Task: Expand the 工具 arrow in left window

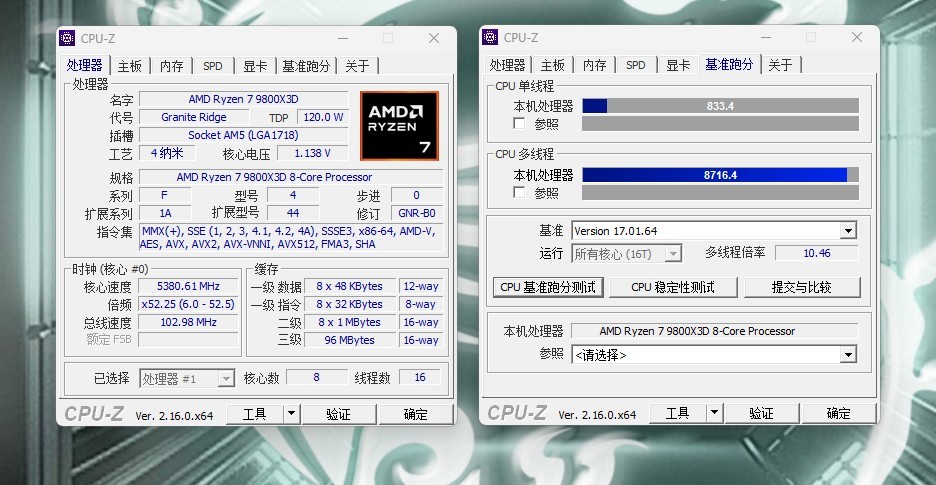Action: (x=291, y=413)
